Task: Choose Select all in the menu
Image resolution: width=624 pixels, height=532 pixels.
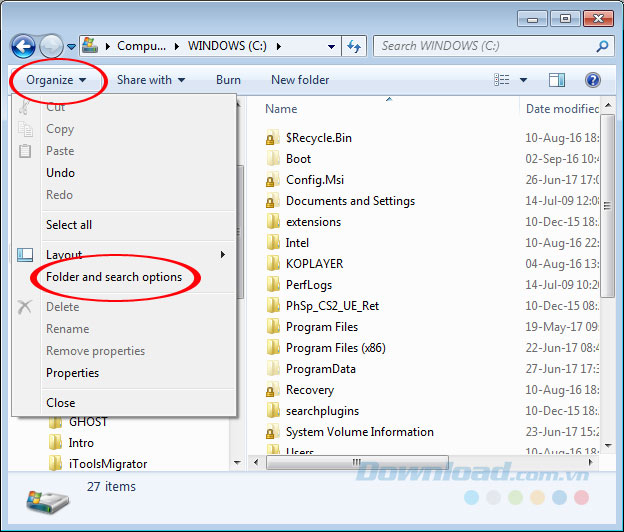Action: pyautogui.click(x=69, y=225)
